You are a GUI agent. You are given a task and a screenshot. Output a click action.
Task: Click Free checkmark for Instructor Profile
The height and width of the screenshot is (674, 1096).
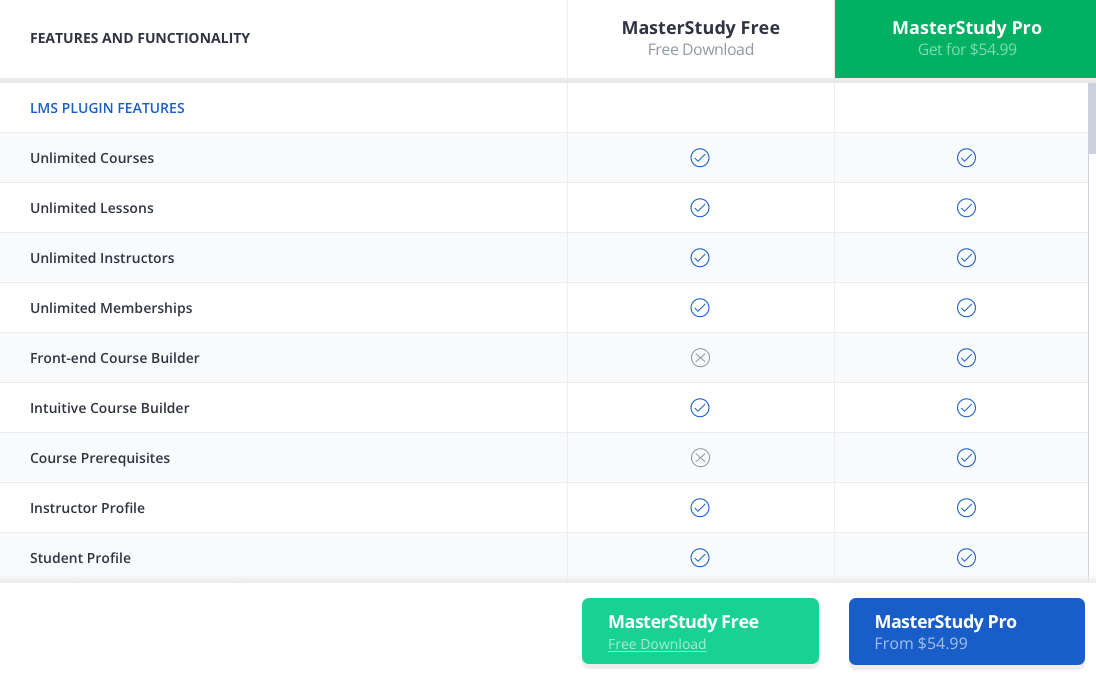(700, 508)
